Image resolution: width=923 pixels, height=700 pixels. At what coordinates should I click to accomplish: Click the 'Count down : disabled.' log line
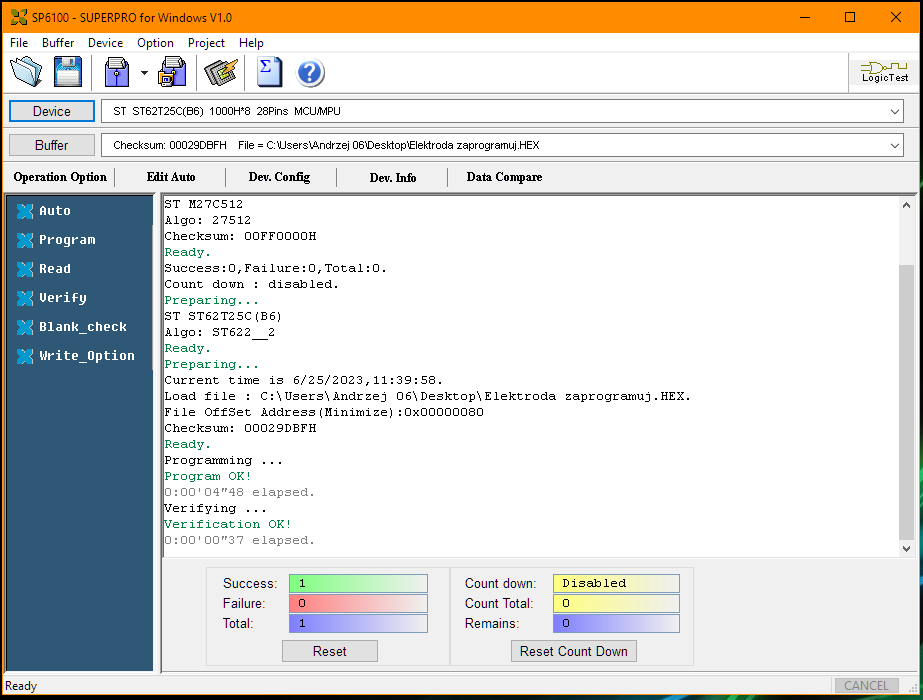click(251, 284)
